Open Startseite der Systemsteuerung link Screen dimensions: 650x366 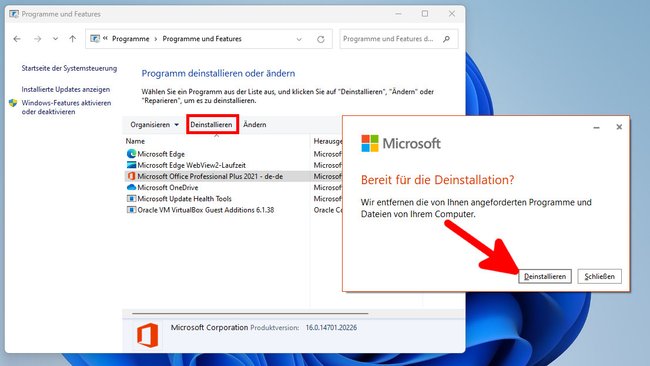click(x=69, y=68)
